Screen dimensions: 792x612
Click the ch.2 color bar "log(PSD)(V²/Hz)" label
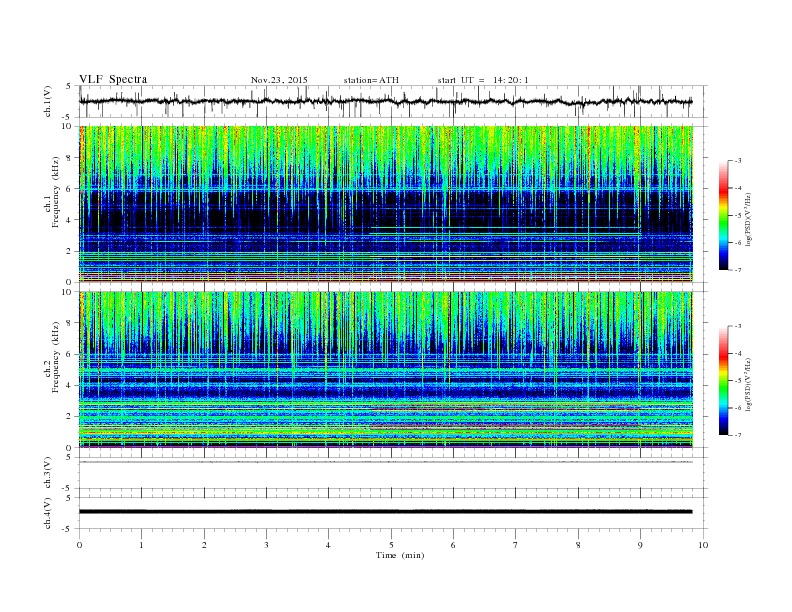coord(749,385)
